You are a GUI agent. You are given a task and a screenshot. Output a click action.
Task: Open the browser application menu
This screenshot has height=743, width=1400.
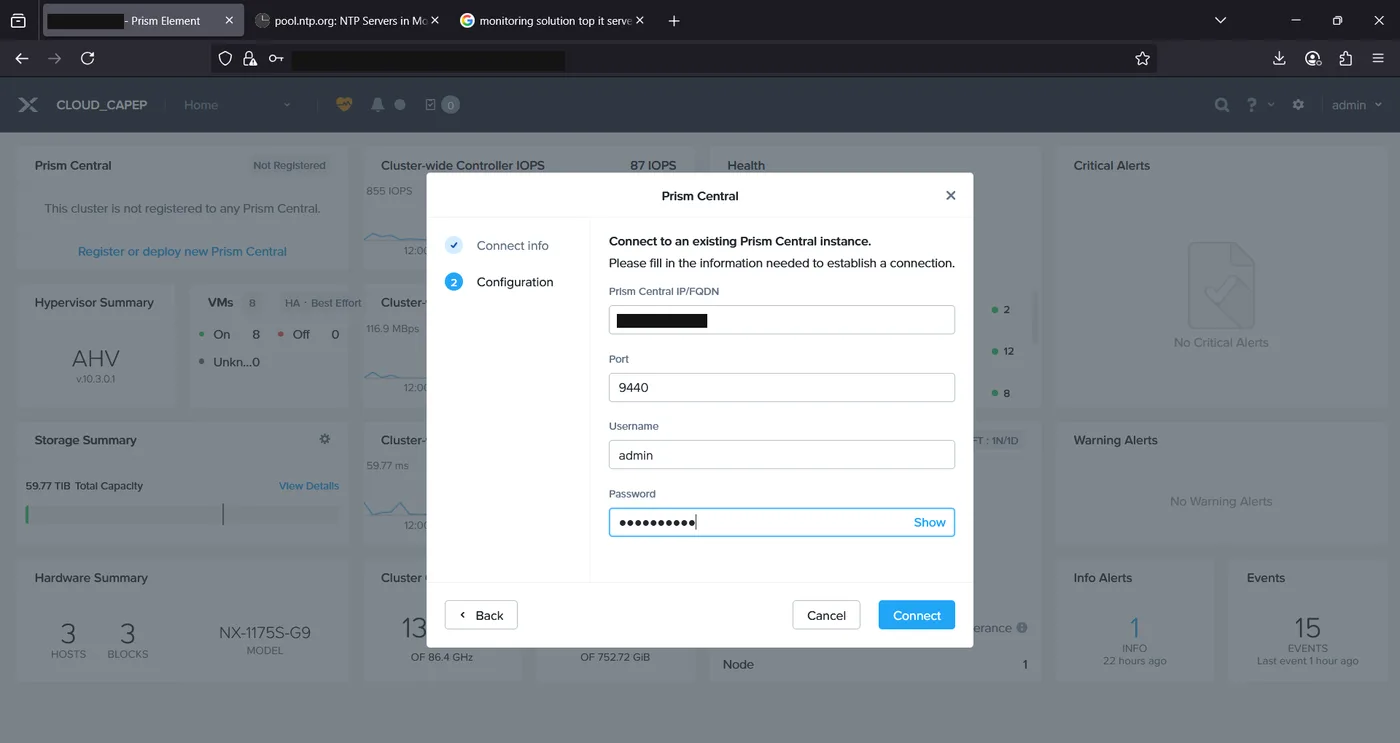1378,58
